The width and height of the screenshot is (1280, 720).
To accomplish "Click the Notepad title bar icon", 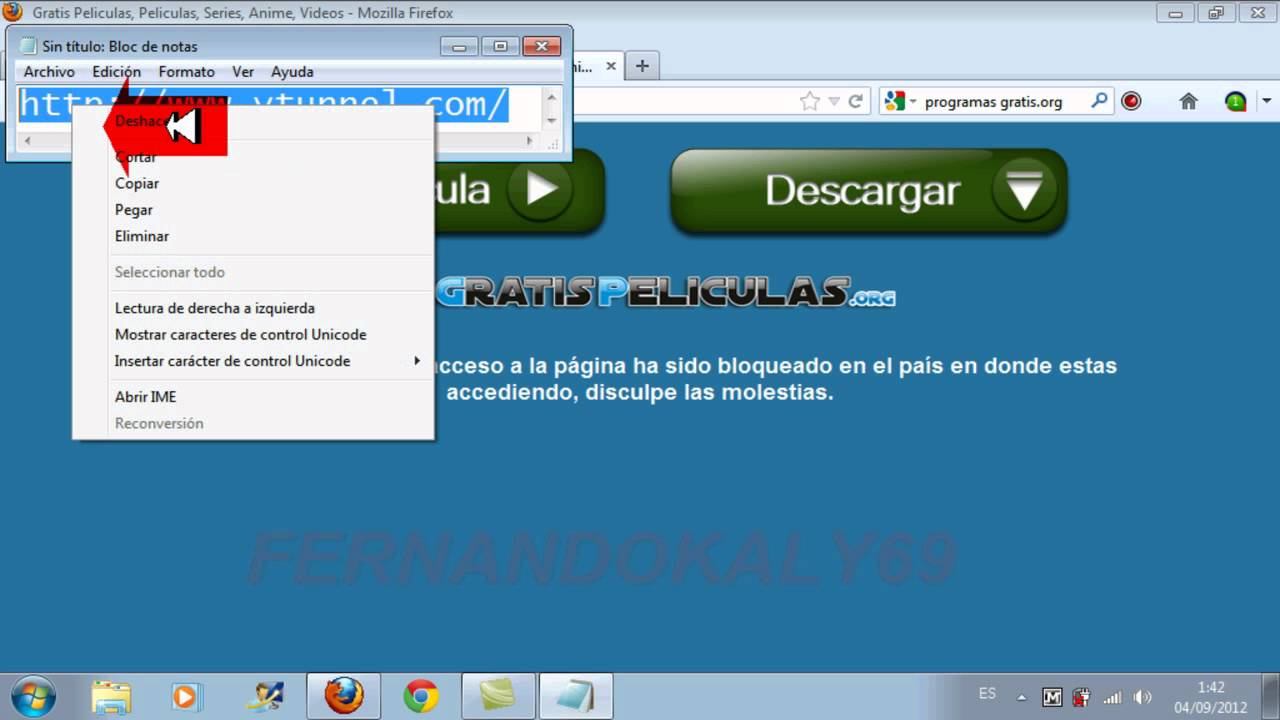I will 28,46.
